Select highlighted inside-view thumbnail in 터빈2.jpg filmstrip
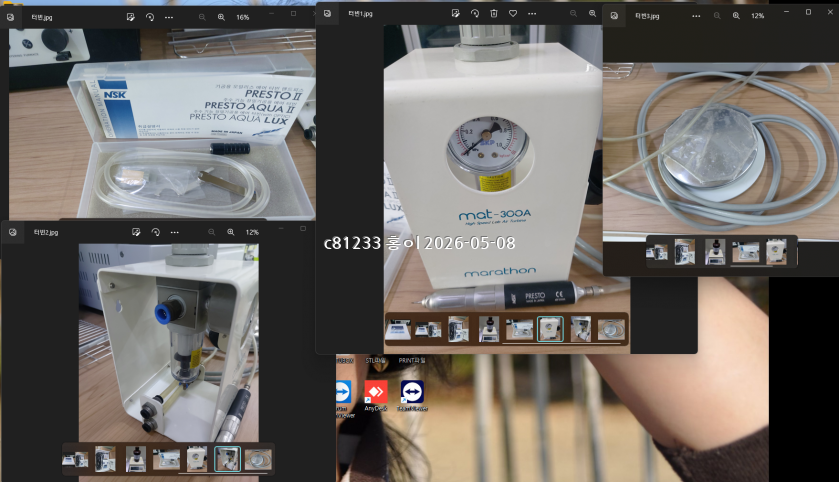 tap(227, 460)
